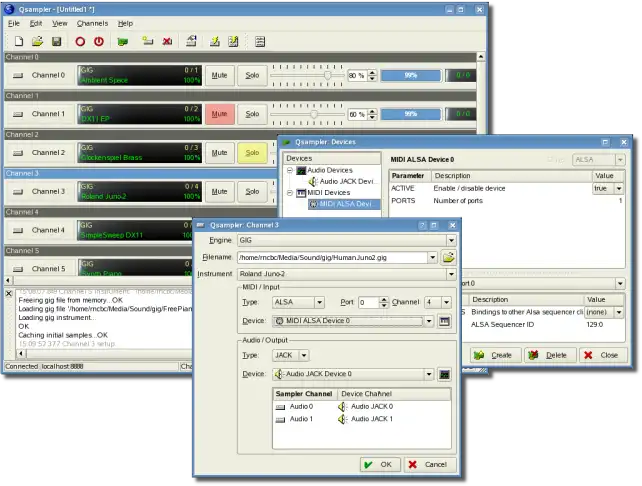Click the speaker icon next to Audio JACK 1
Image resolution: width=642 pixels, height=486 pixels.
tap(342, 419)
